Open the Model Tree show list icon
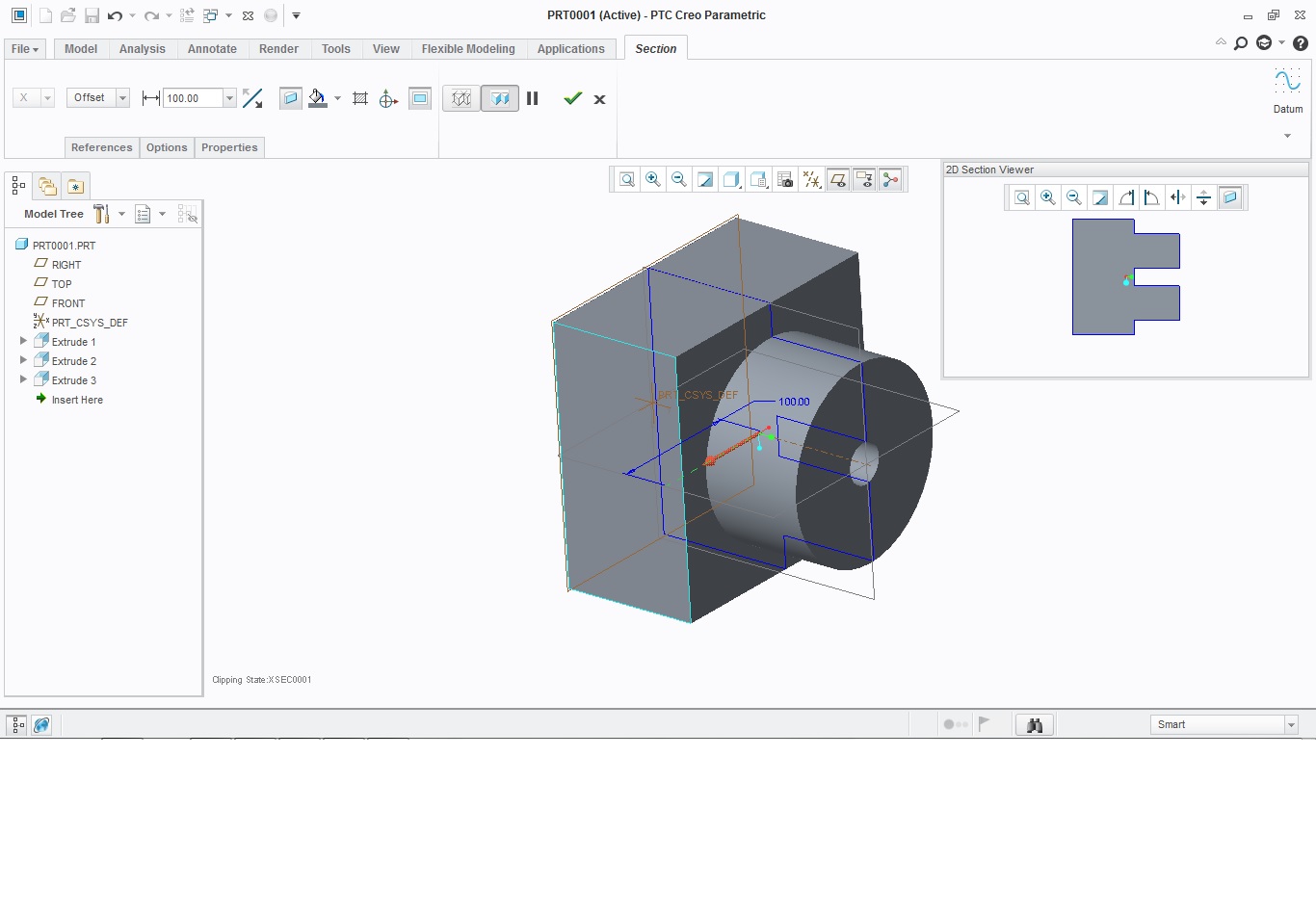This screenshot has width=1316, height=913. (x=143, y=214)
